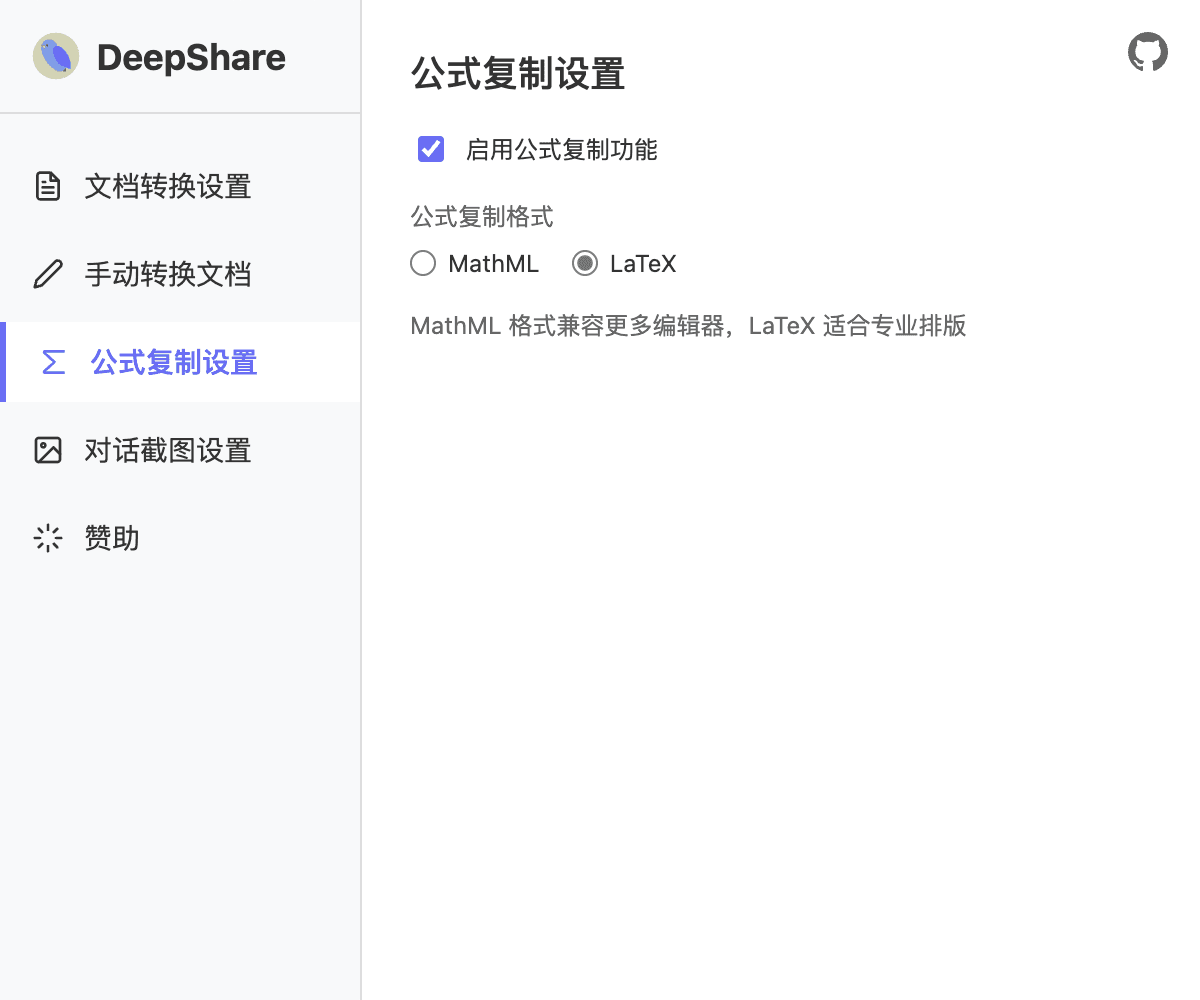This screenshot has width=1200, height=1000.
Task: Click the hint text about LaTeX typesetting
Action: (x=688, y=325)
